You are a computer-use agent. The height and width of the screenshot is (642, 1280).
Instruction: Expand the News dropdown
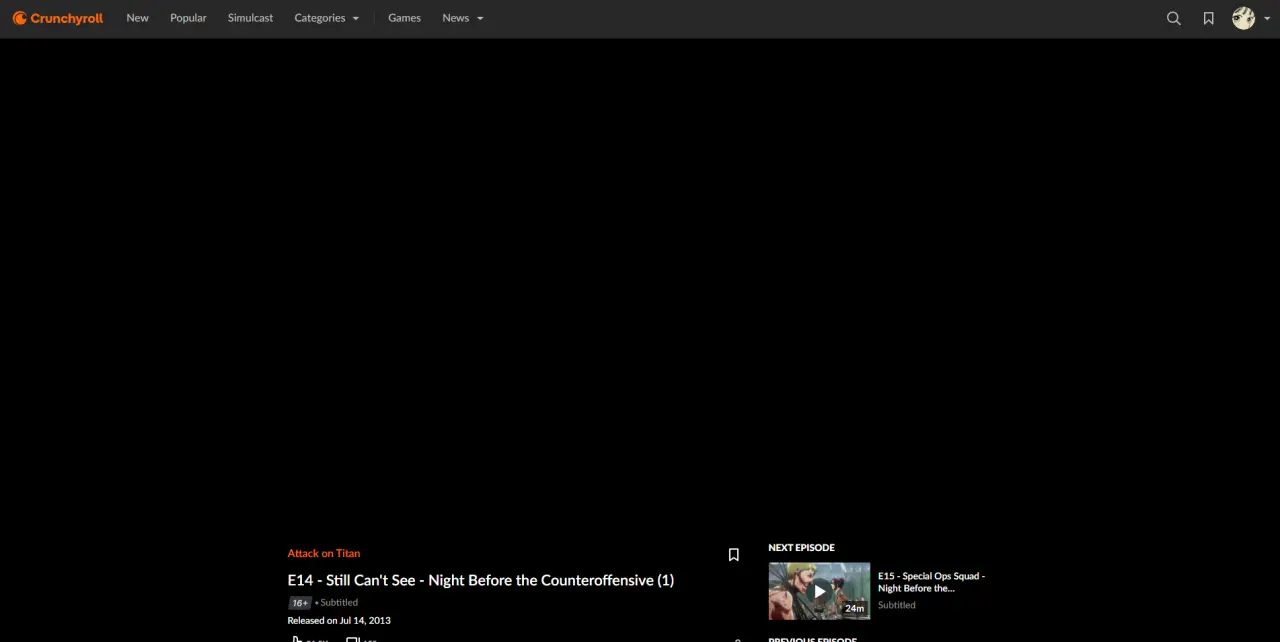(x=462, y=18)
